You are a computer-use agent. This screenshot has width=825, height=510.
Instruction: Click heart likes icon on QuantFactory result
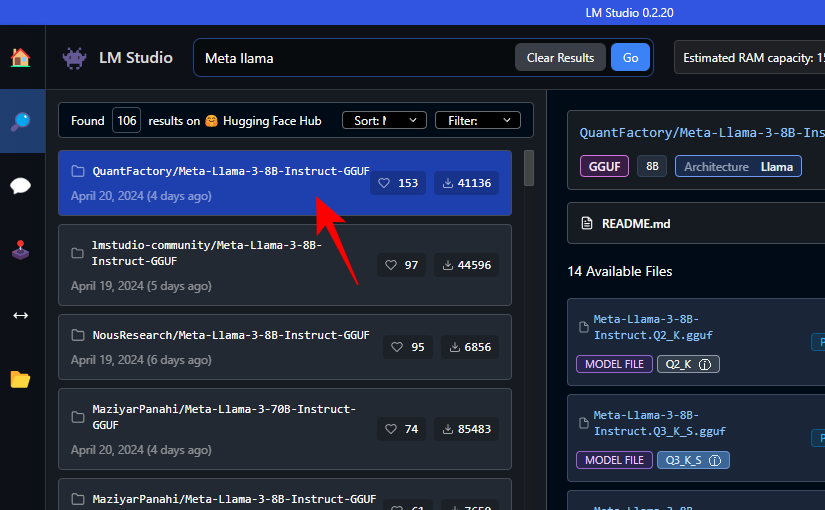coord(384,183)
